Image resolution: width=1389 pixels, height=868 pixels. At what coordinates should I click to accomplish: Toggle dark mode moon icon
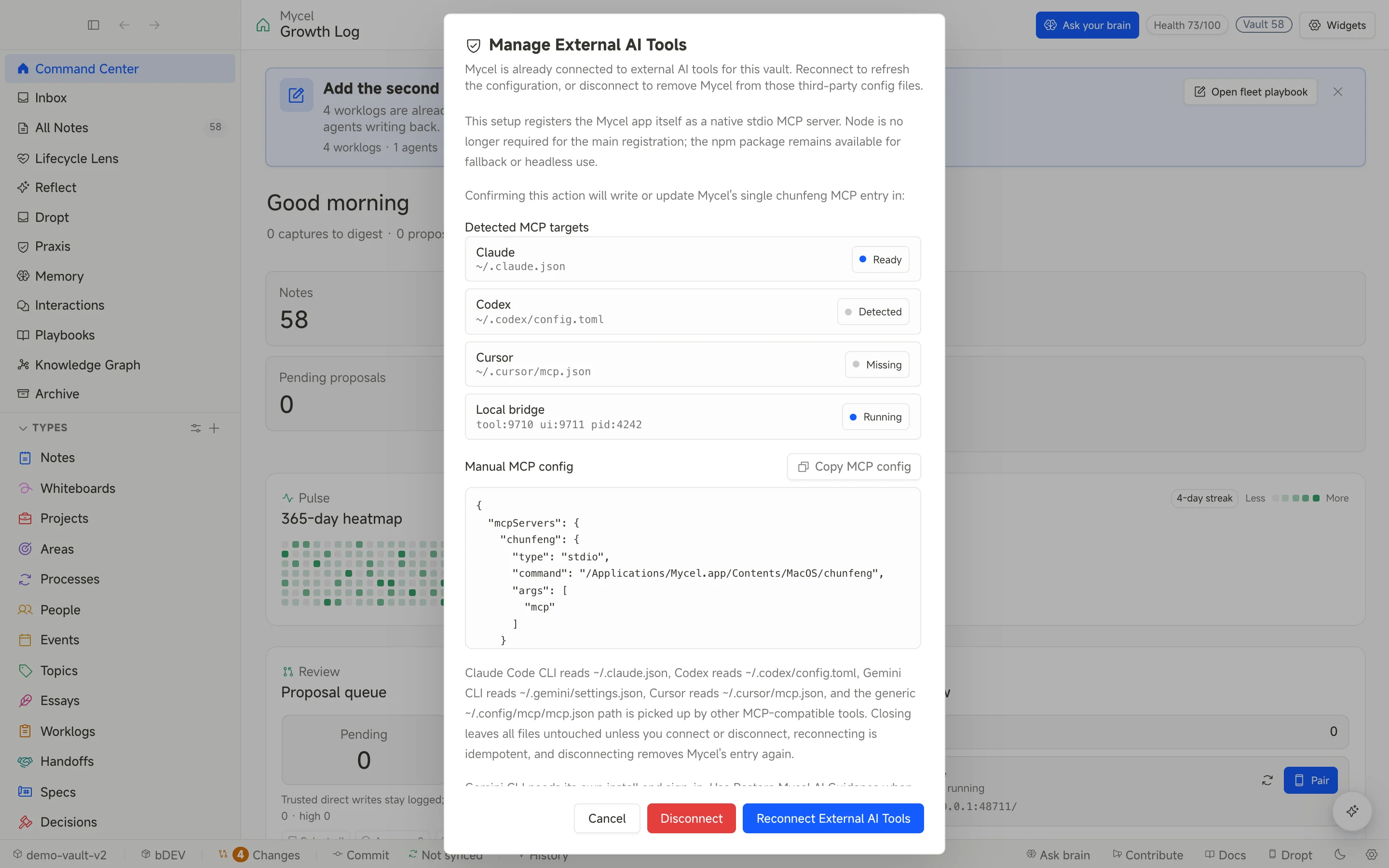tap(1340, 854)
